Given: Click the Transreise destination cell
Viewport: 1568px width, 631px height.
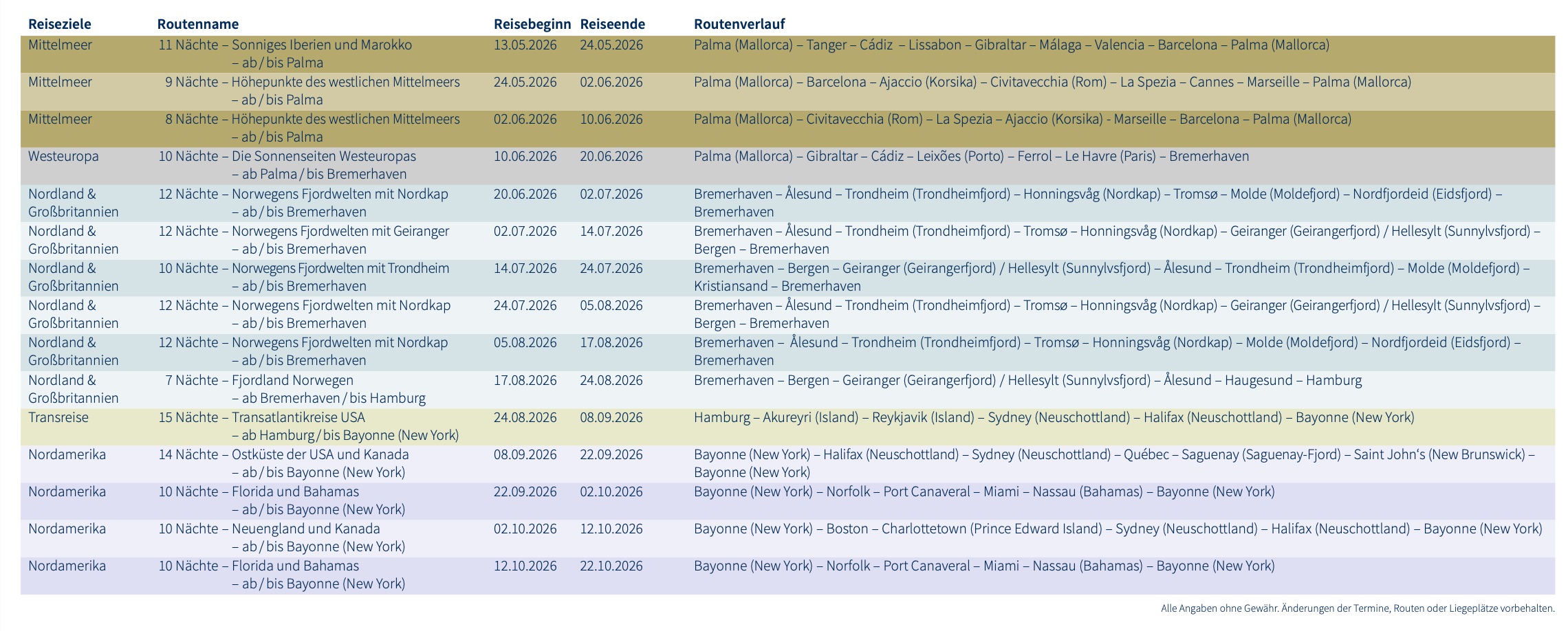Looking at the screenshot, I should [x=58, y=418].
